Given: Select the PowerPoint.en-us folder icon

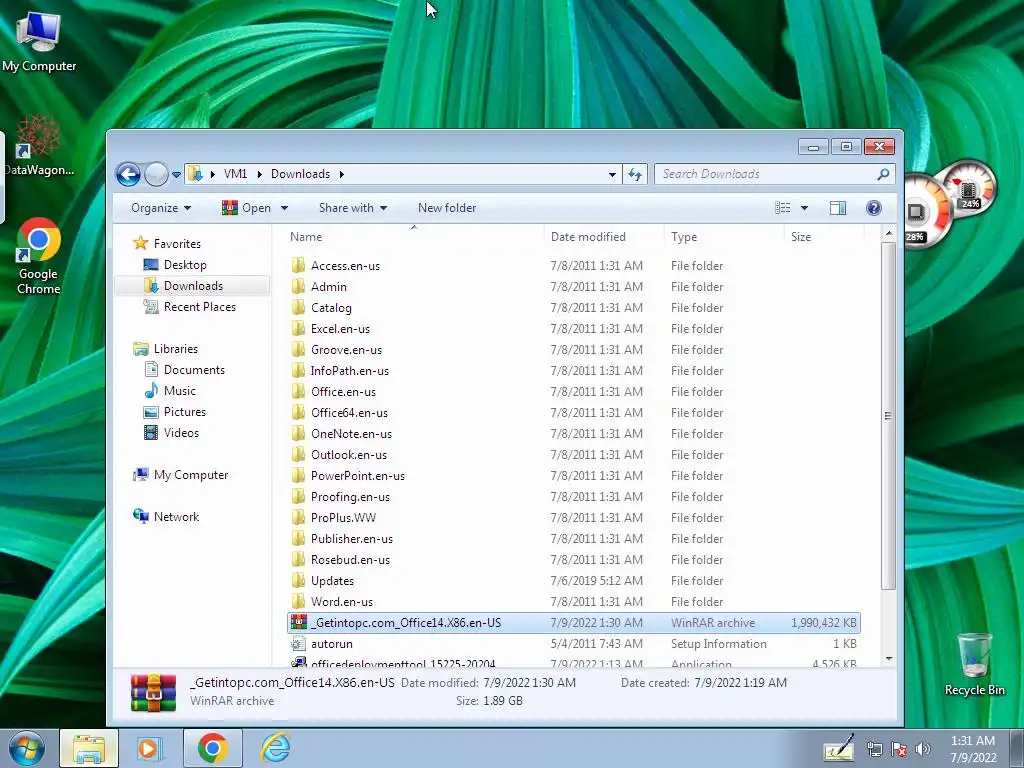Looking at the screenshot, I should (298, 475).
